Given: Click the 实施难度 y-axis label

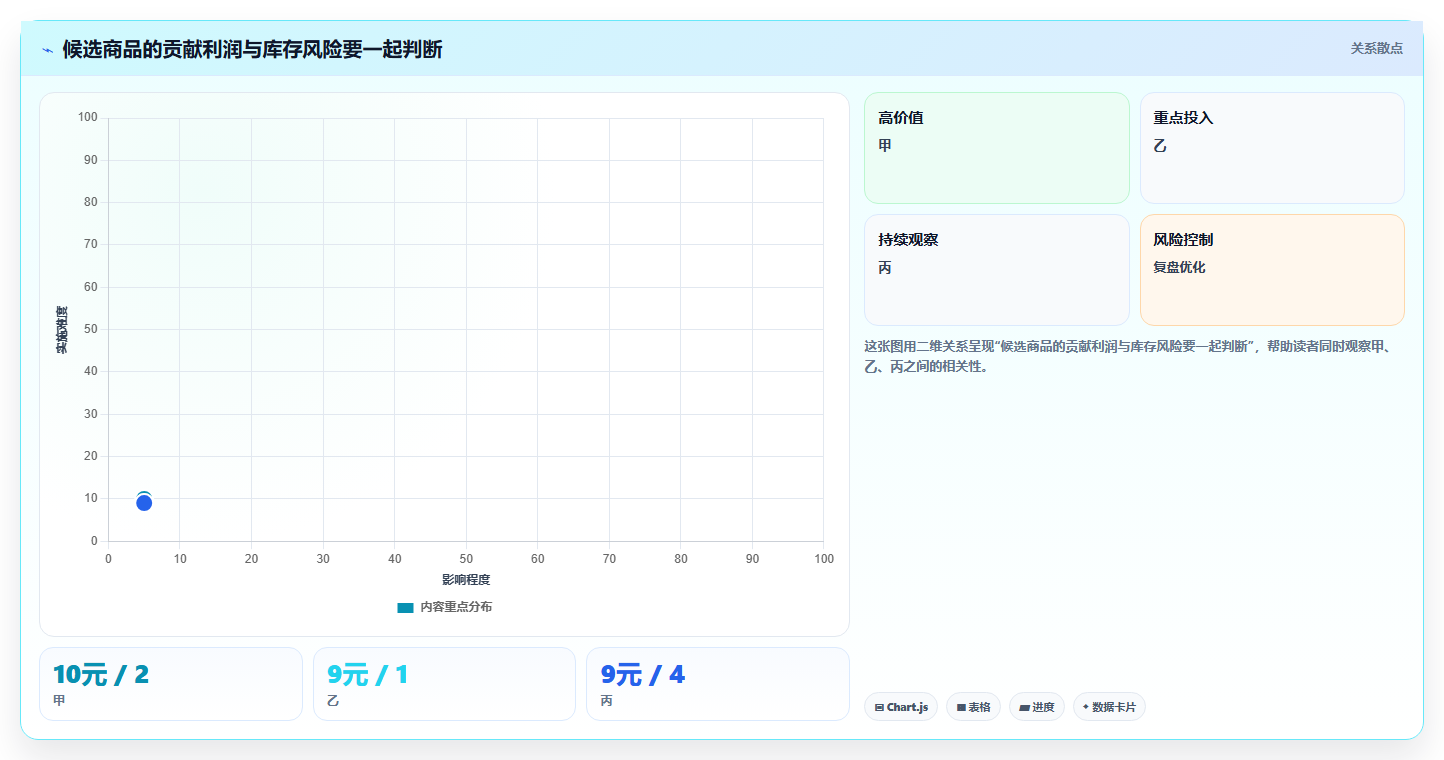Looking at the screenshot, I should (62, 330).
